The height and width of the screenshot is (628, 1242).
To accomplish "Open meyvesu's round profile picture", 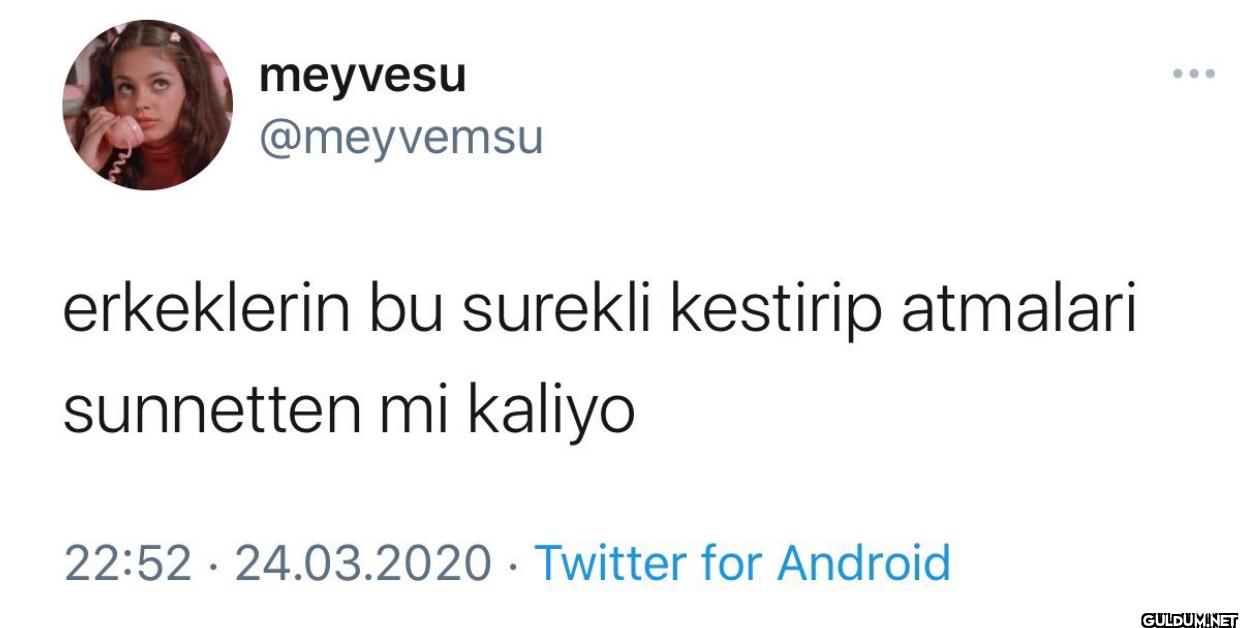I will click(147, 105).
